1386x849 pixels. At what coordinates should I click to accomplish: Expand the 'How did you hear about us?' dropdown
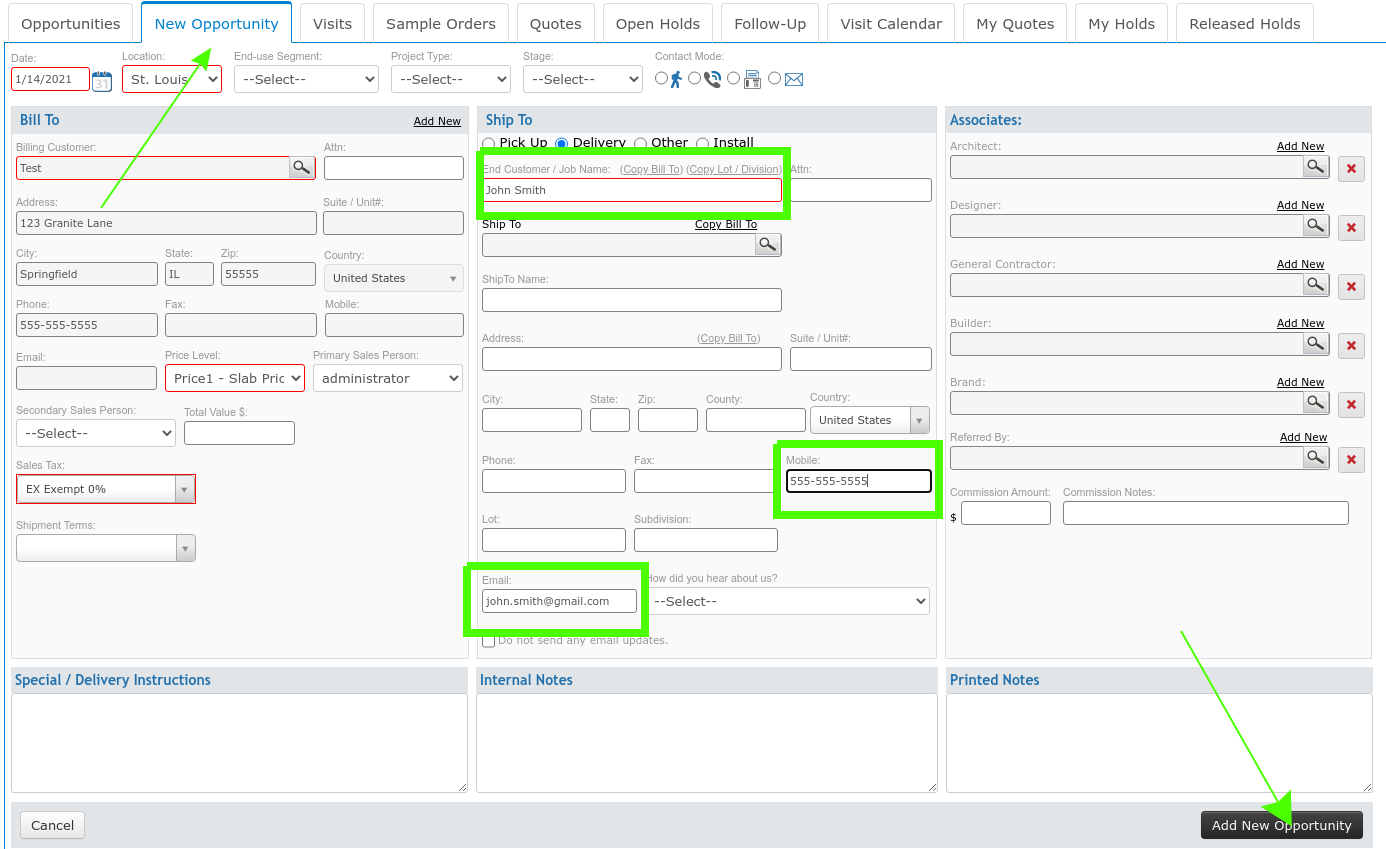coord(788,601)
